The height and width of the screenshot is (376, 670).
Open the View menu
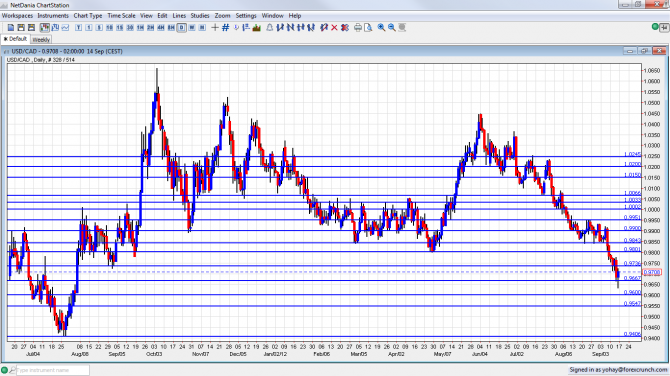[146, 16]
